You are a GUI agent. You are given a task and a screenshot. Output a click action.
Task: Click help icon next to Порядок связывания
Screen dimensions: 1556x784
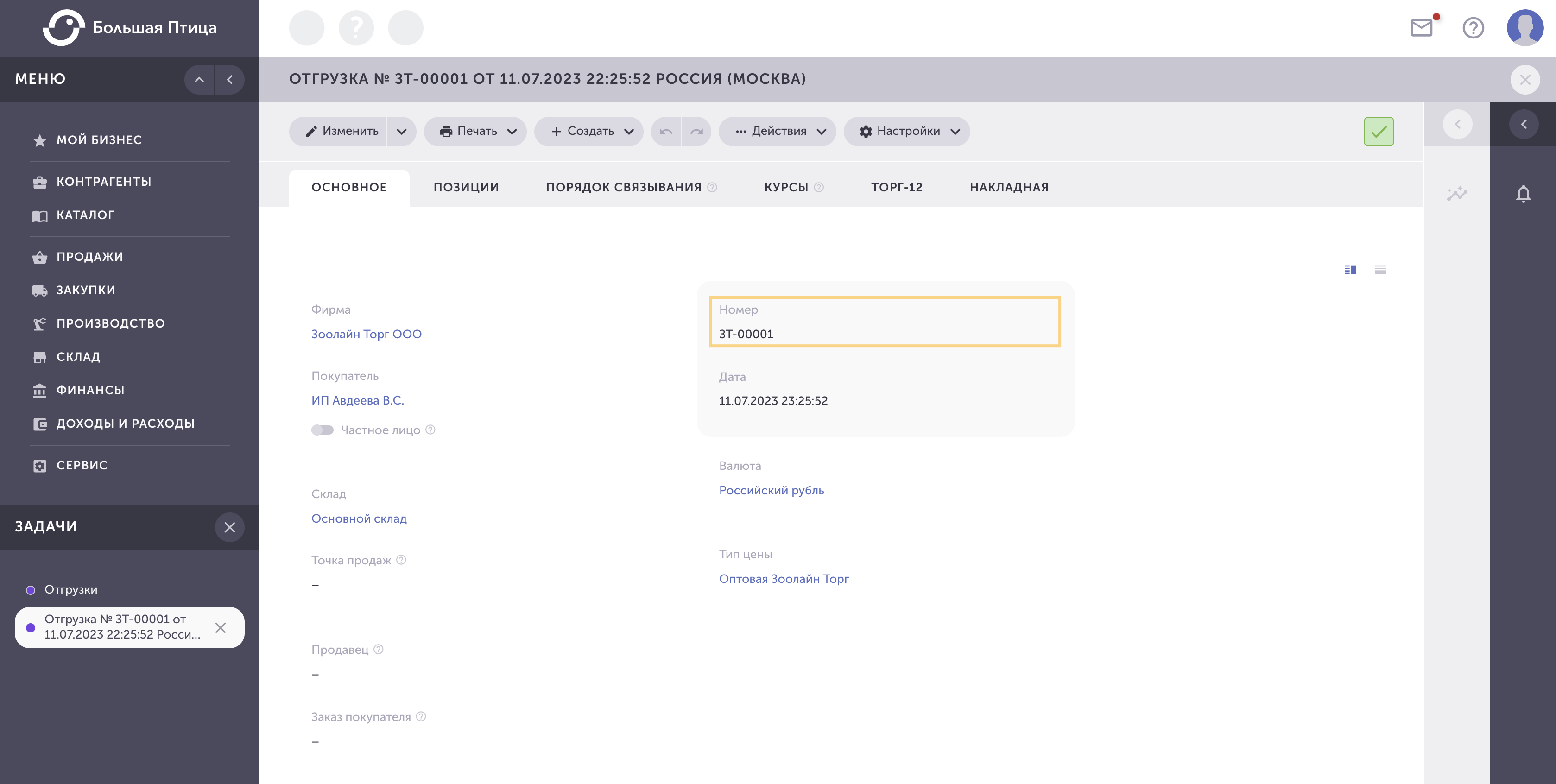click(712, 187)
